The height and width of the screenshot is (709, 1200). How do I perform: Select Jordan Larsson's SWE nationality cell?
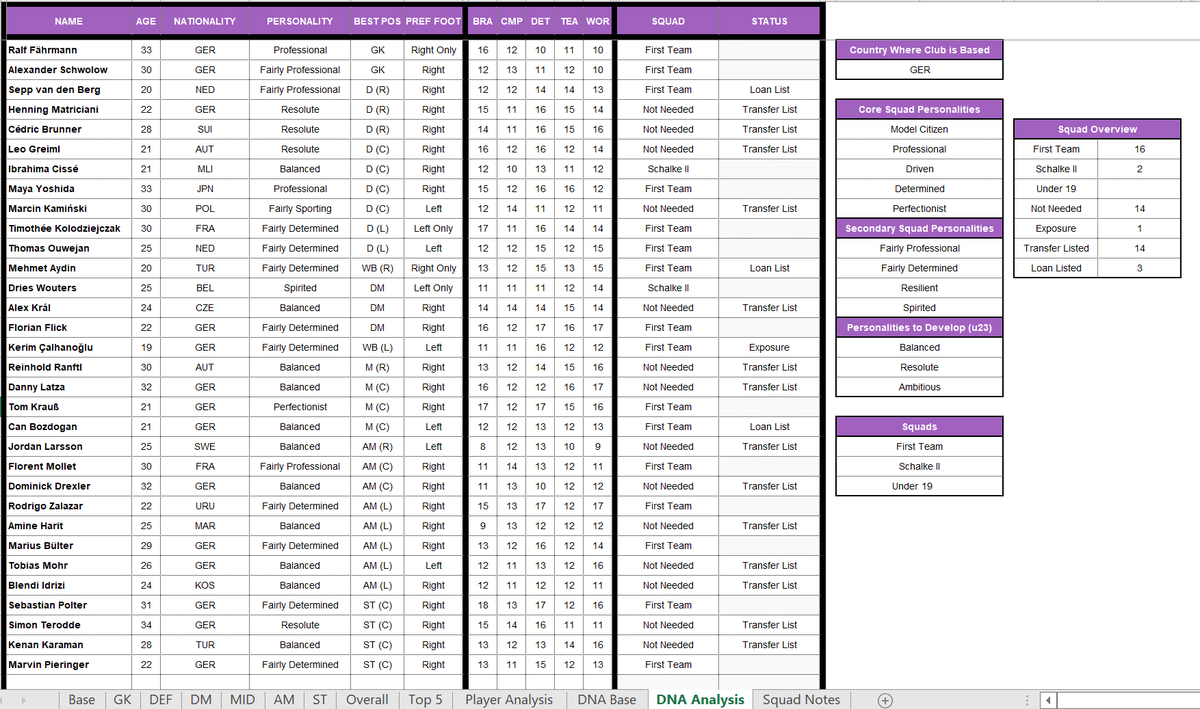(205, 447)
